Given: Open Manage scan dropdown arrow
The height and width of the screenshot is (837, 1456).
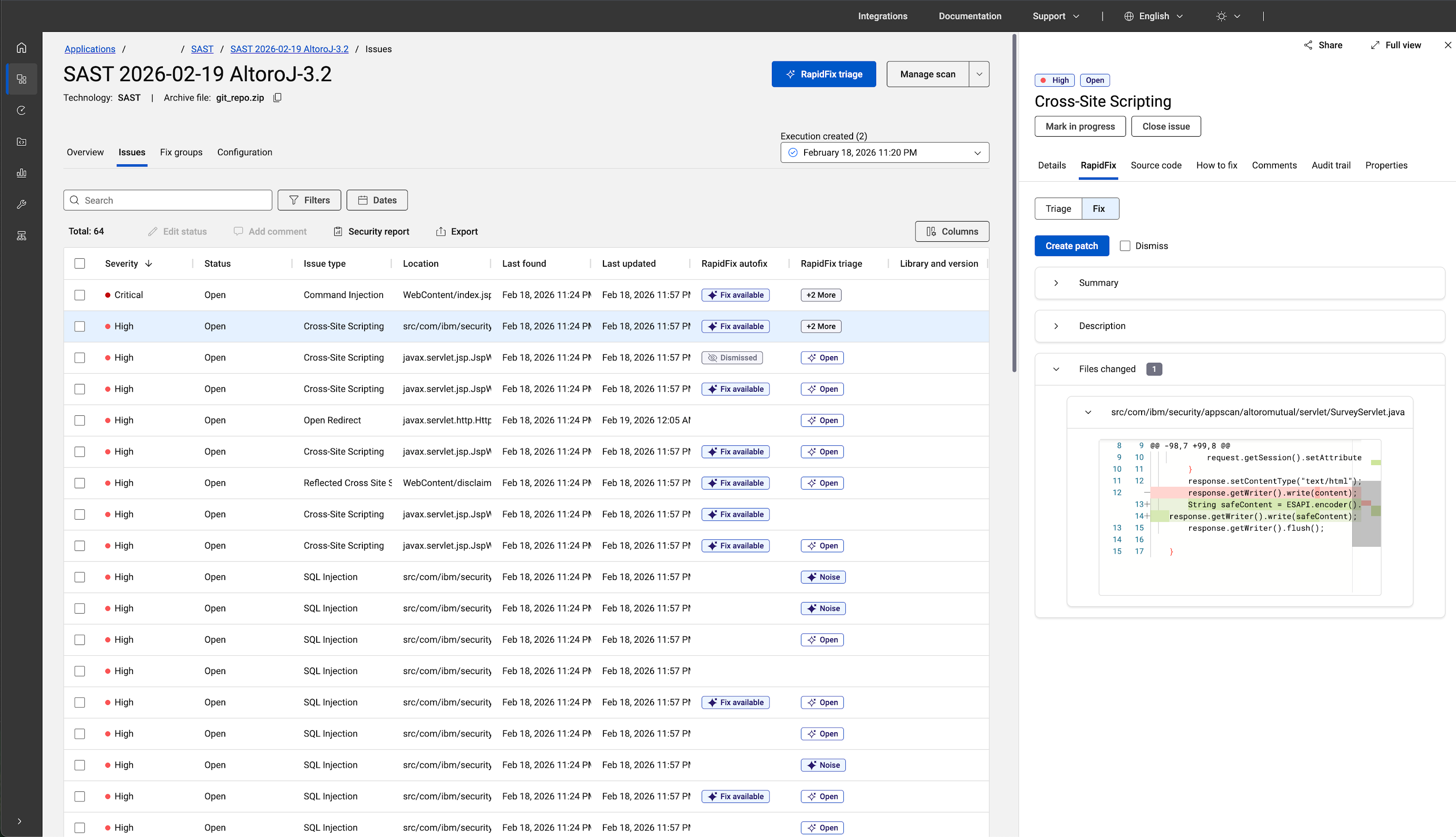Looking at the screenshot, I should tap(979, 74).
